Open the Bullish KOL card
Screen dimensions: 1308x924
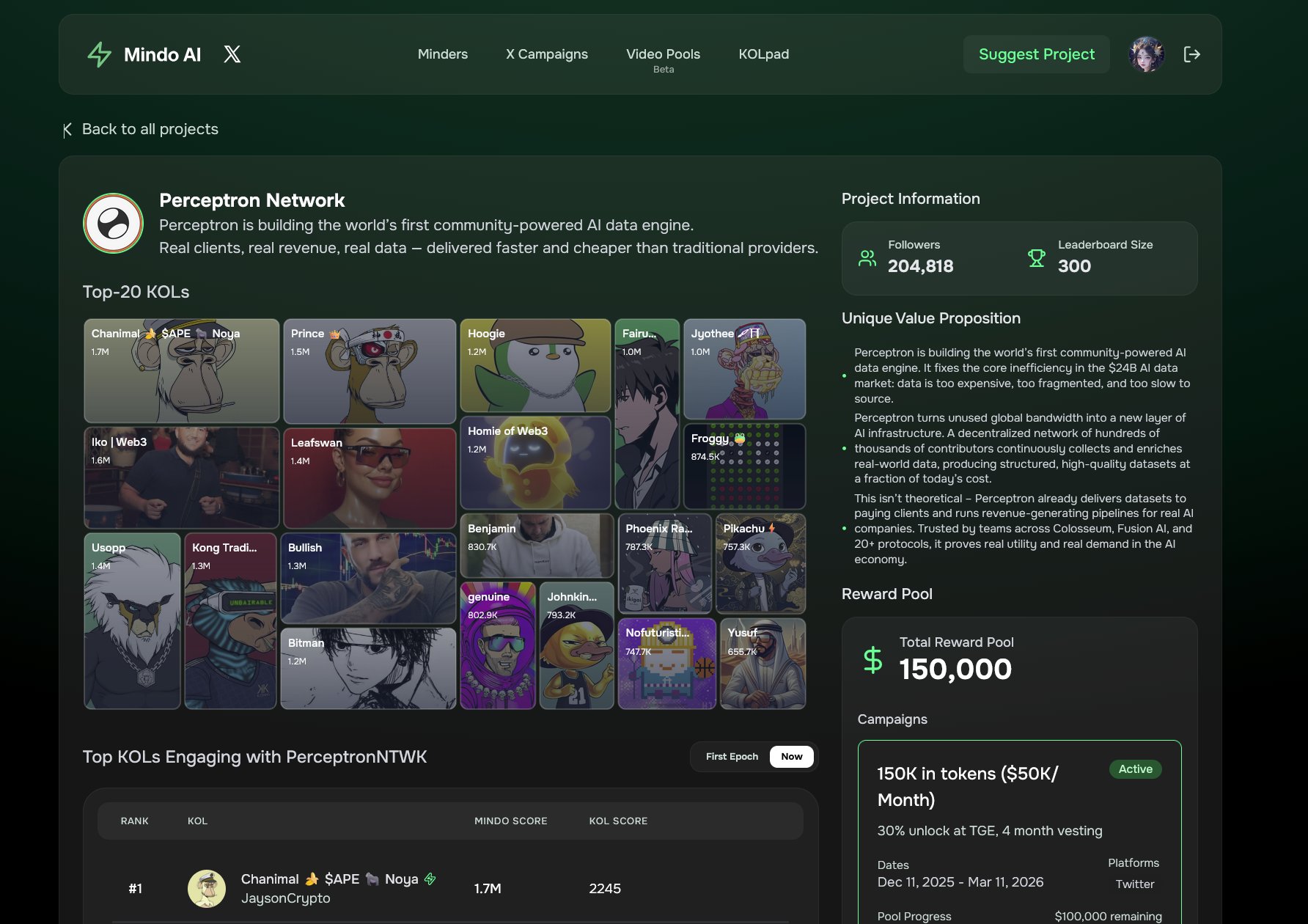click(x=368, y=579)
